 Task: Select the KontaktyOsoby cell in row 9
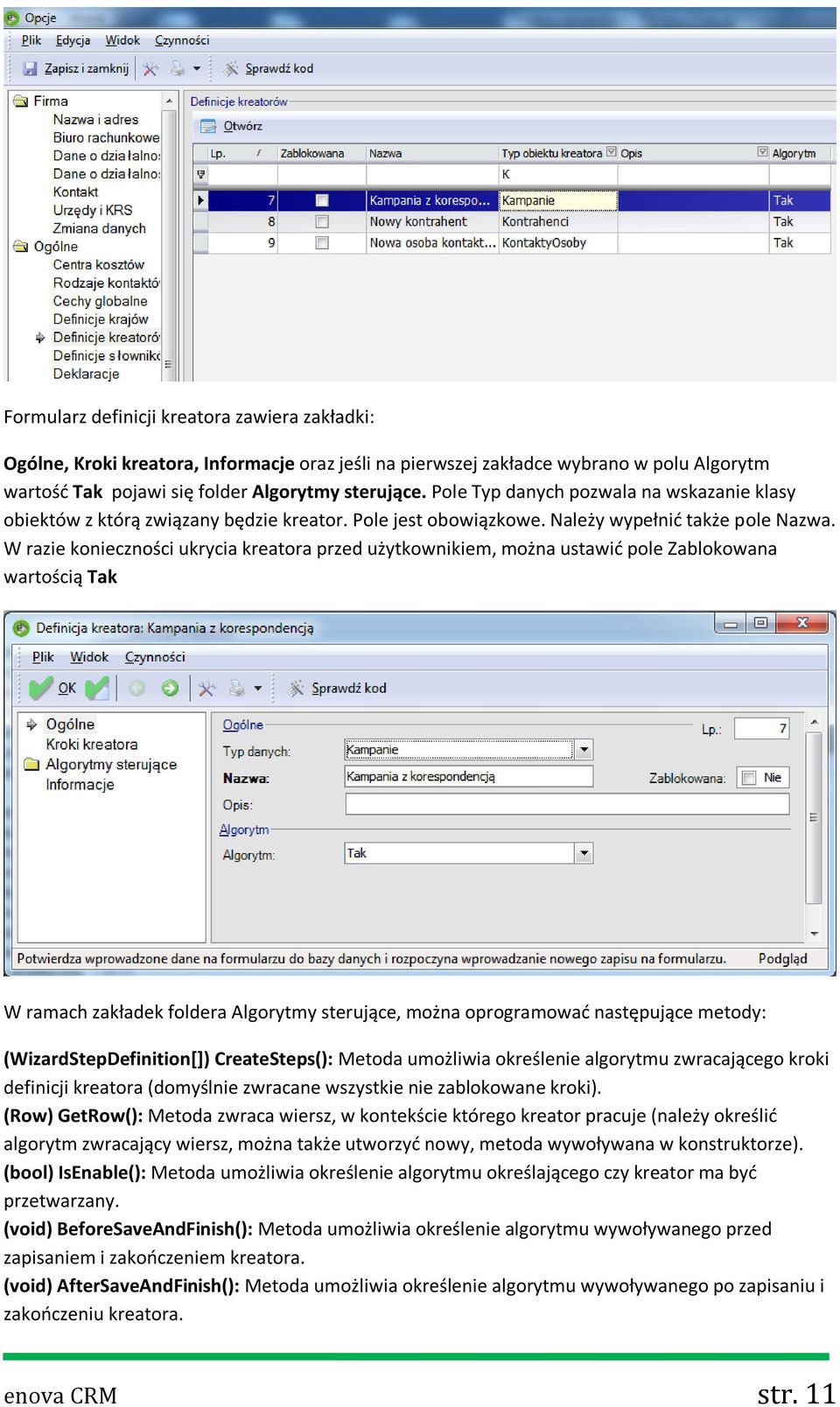click(558, 242)
